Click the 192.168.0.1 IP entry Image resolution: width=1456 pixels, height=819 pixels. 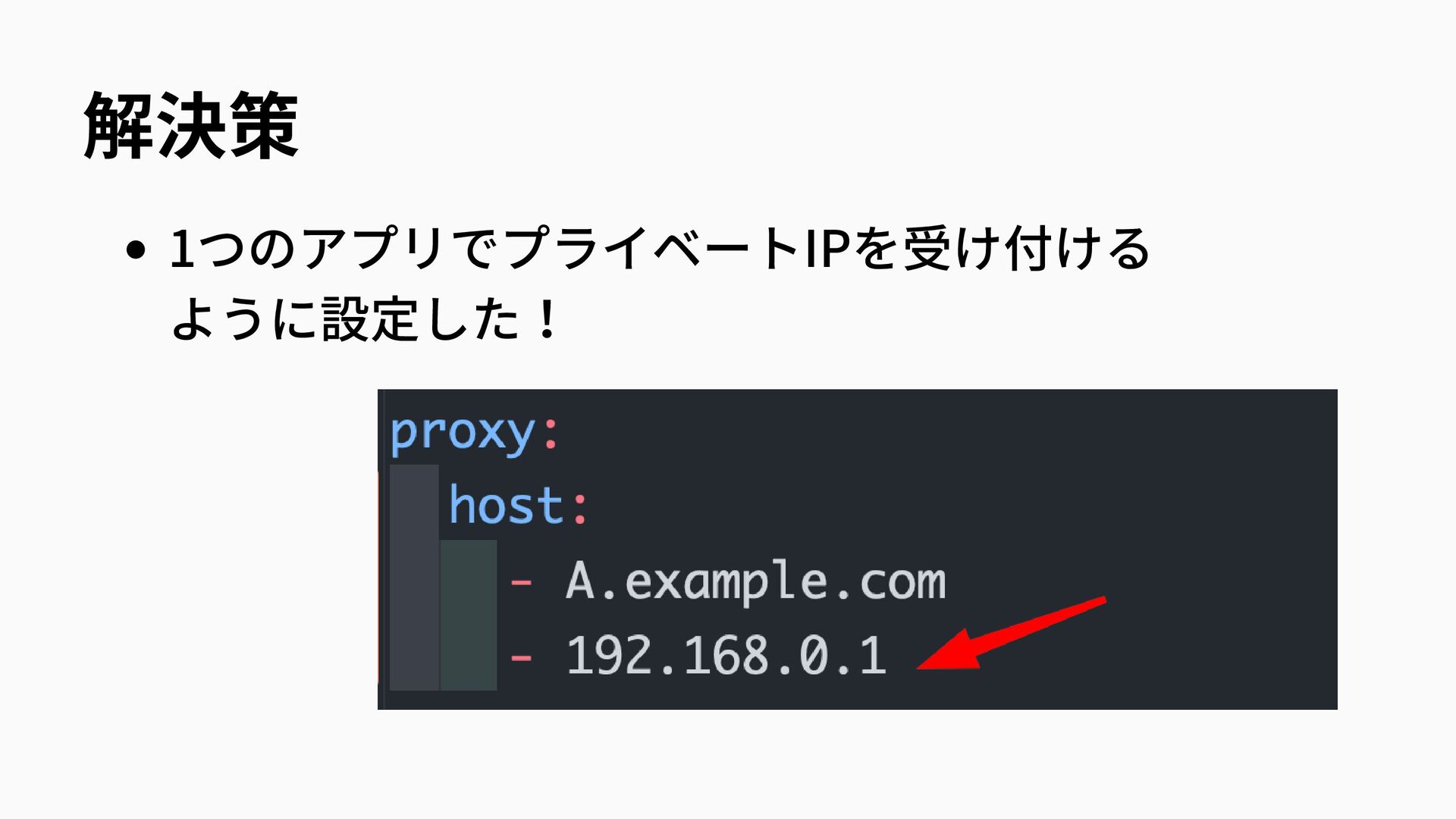(726, 655)
